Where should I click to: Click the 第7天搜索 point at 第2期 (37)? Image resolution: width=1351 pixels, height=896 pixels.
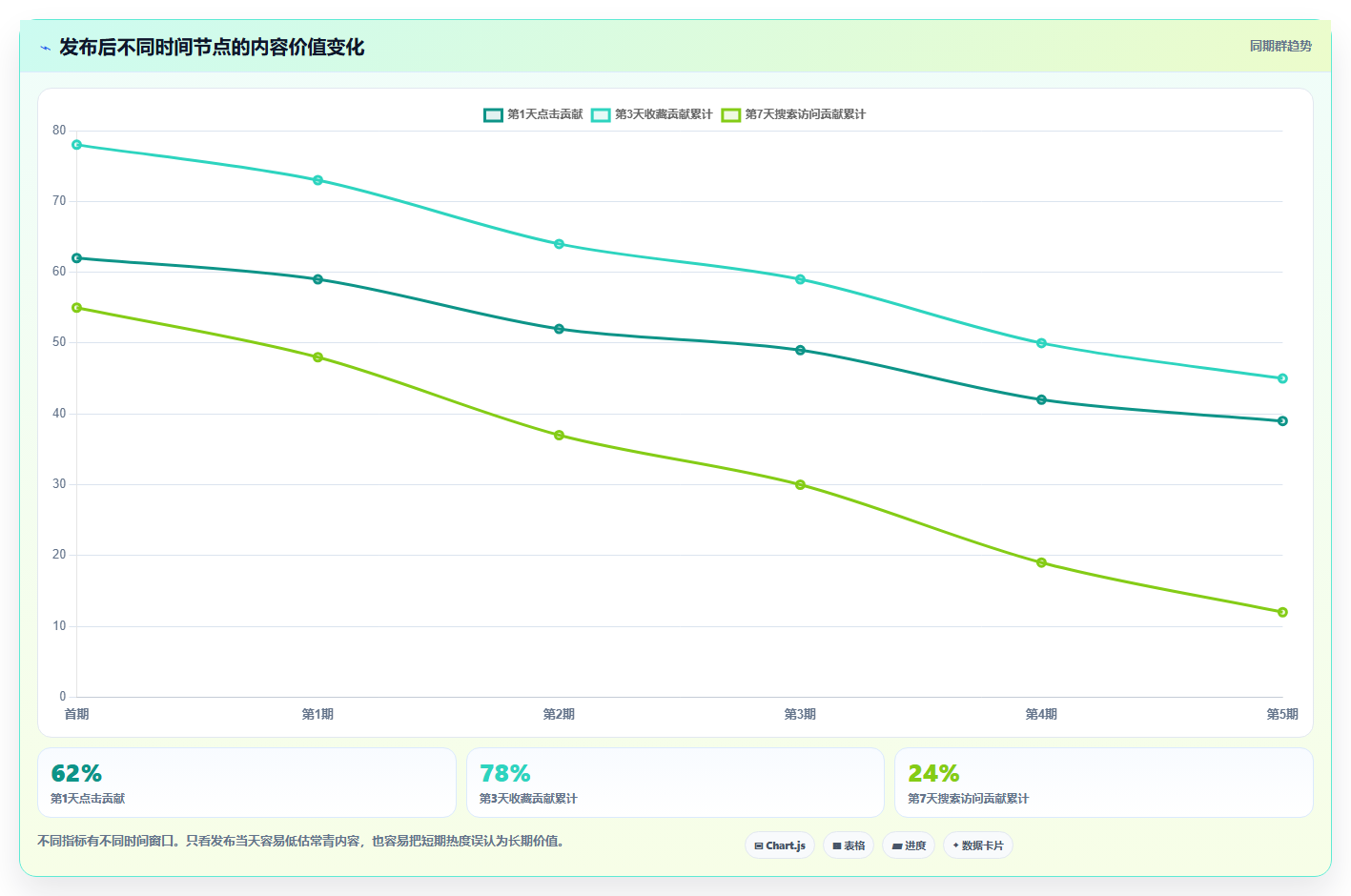click(x=560, y=436)
